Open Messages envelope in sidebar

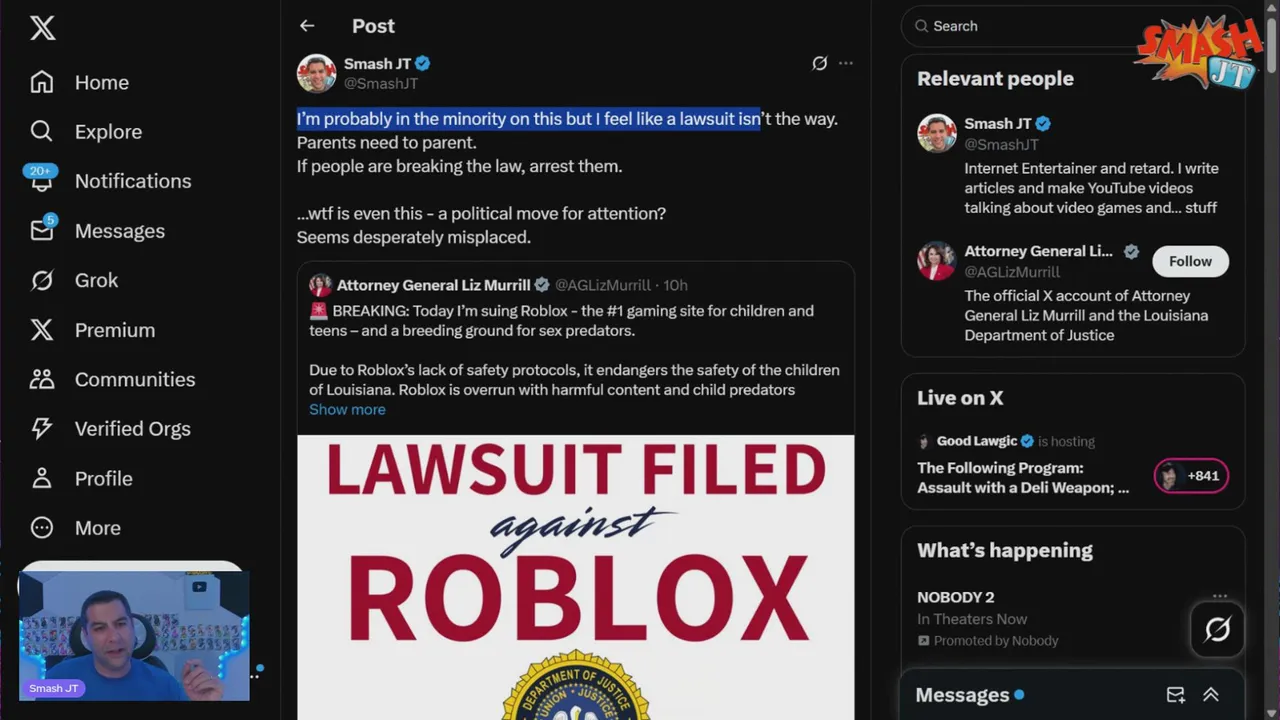point(41,231)
